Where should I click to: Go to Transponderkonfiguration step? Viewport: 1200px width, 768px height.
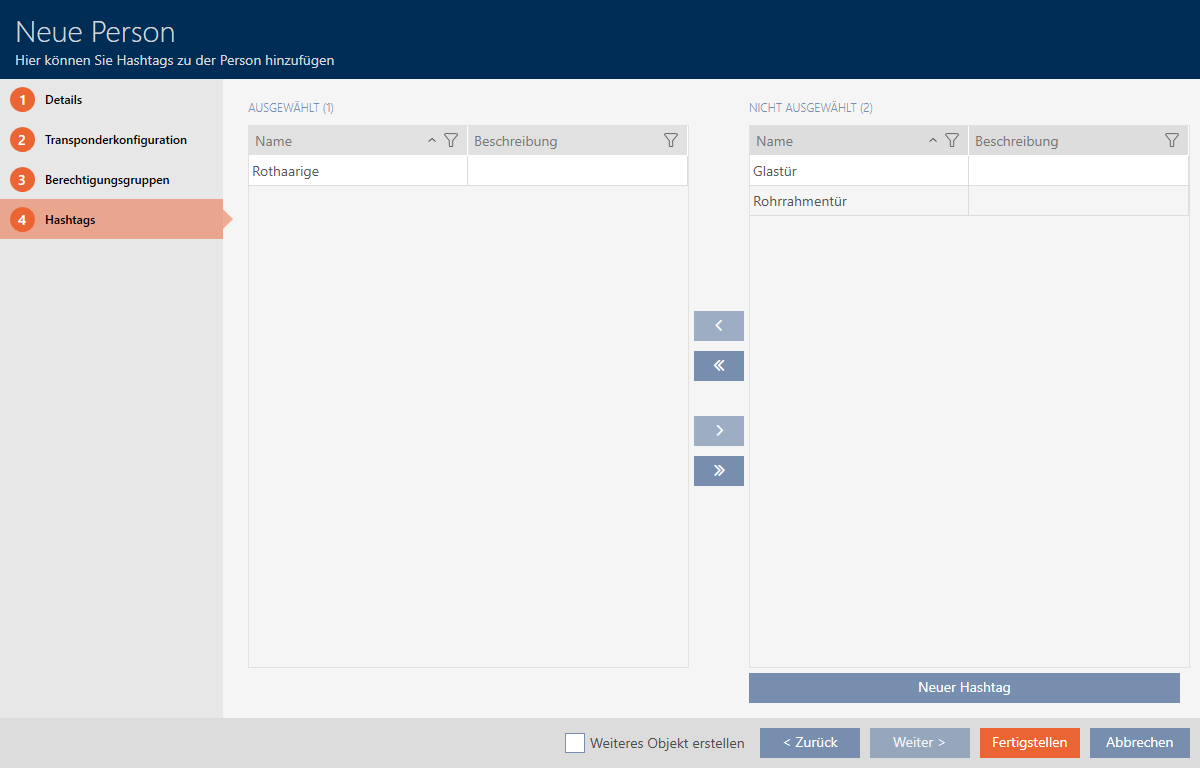115,140
